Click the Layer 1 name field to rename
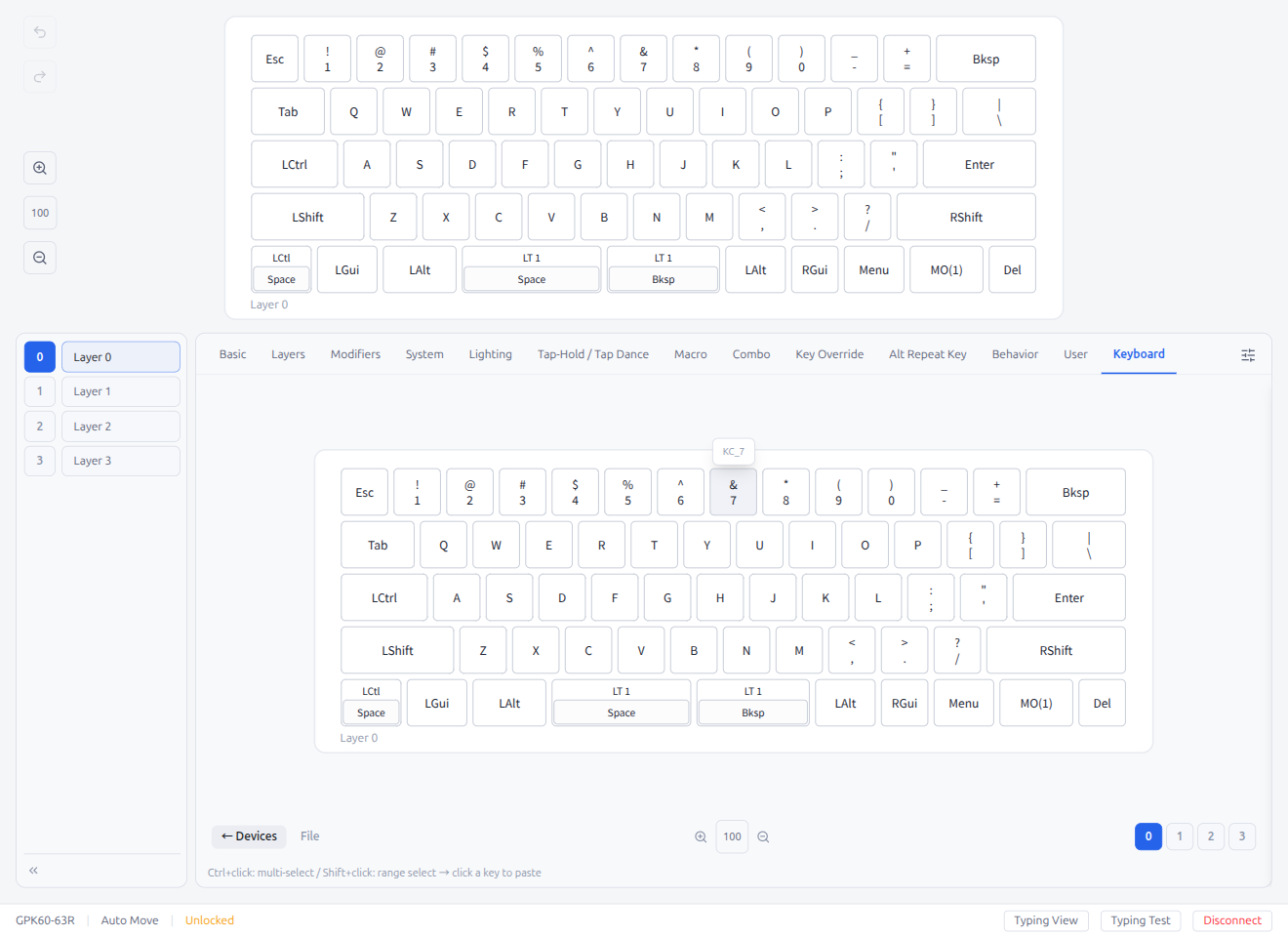Screen dimensions: 1288x937 click(120, 390)
